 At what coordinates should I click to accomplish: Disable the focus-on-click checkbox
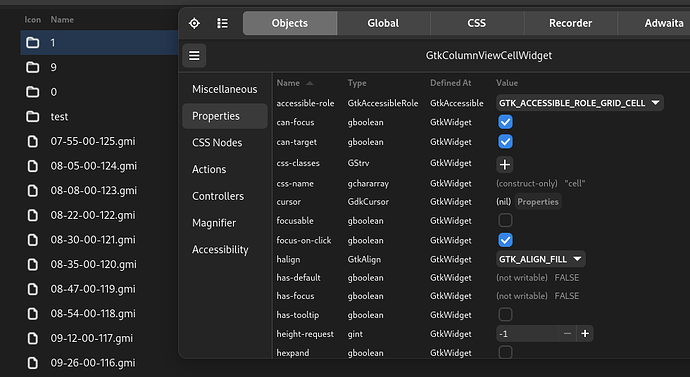coord(505,240)
